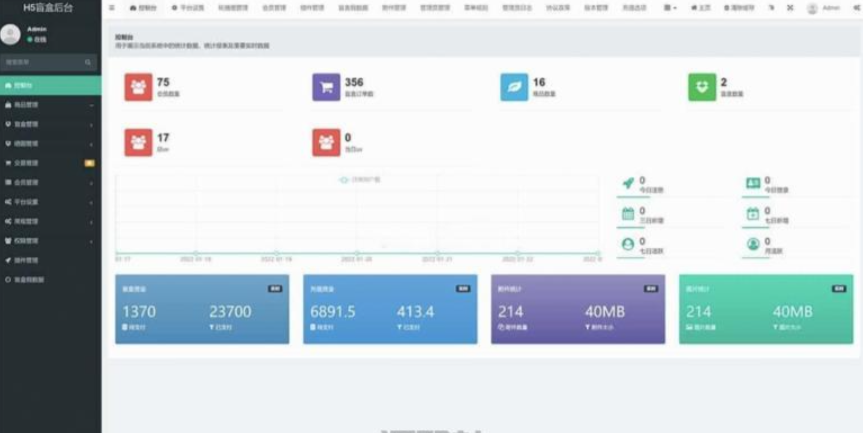
Task: Select the green 控制台 item in sidebar
Action: (x=51, y=85)
